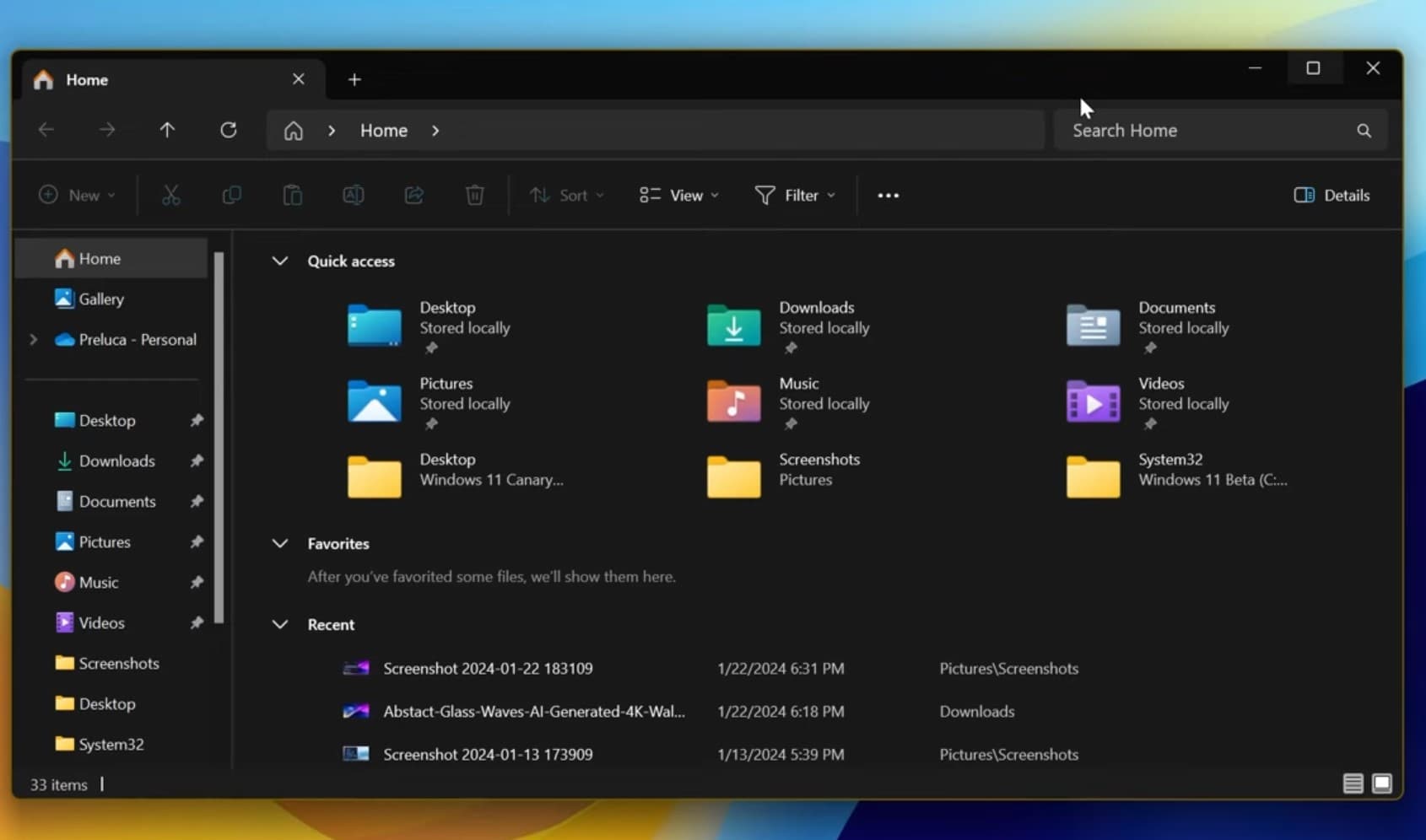
Task: Open the Filter dropdown menu
Action: pos(795,195)
